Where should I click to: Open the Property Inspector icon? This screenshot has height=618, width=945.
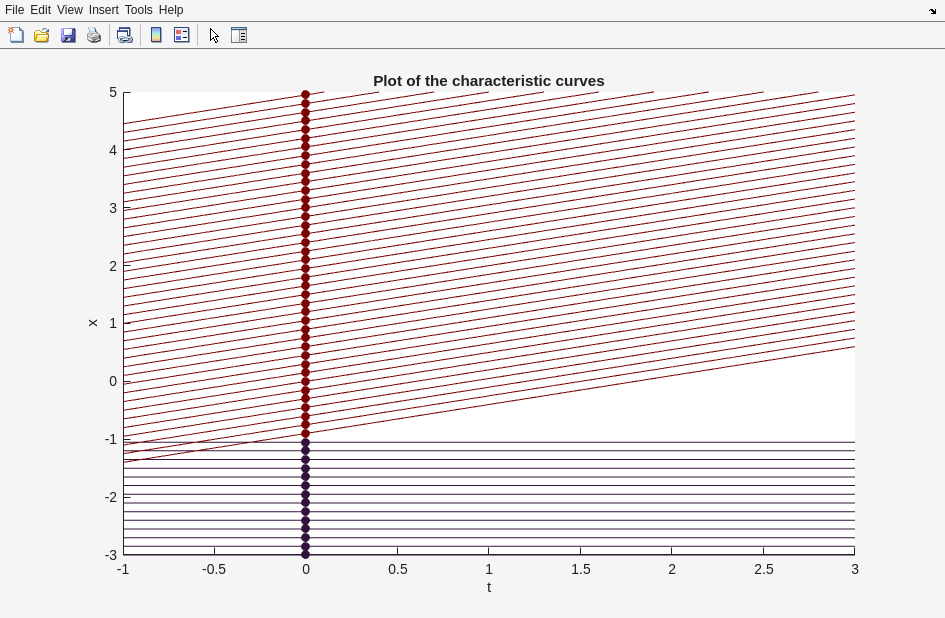tap(239, 35)
